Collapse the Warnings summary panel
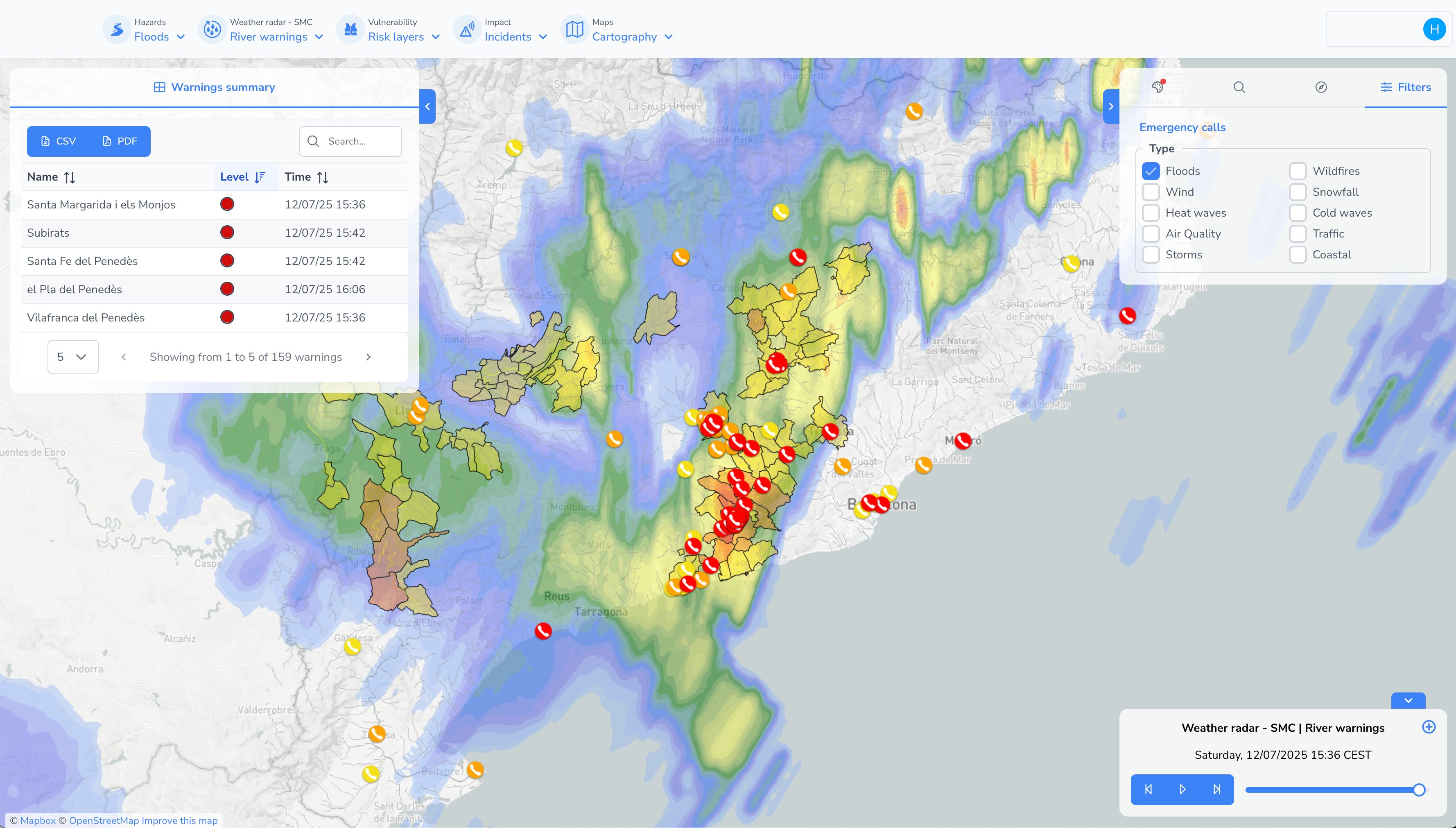This screenshot has height=828, width=1456. tap(427, 106)
